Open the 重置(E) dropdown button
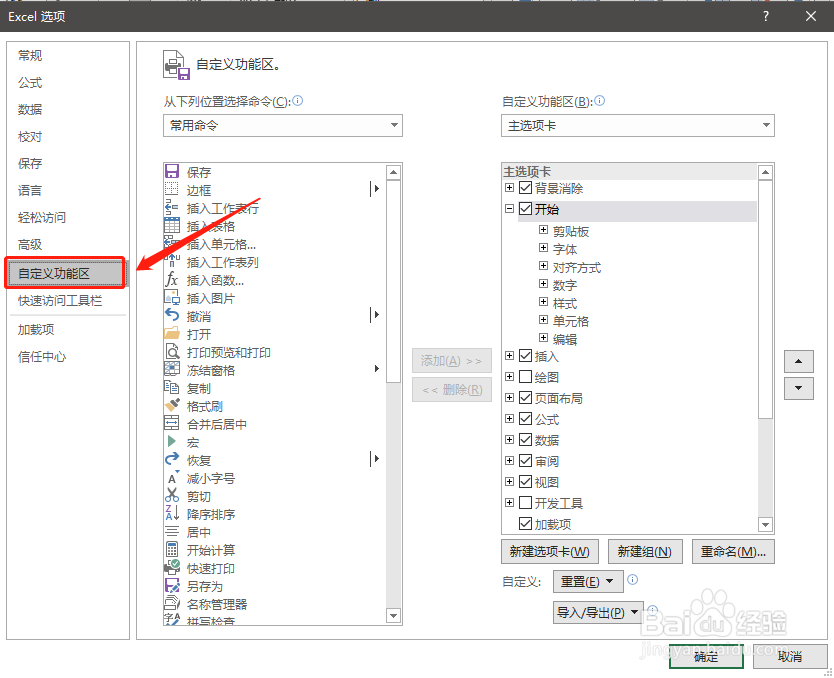 [588, 581]
